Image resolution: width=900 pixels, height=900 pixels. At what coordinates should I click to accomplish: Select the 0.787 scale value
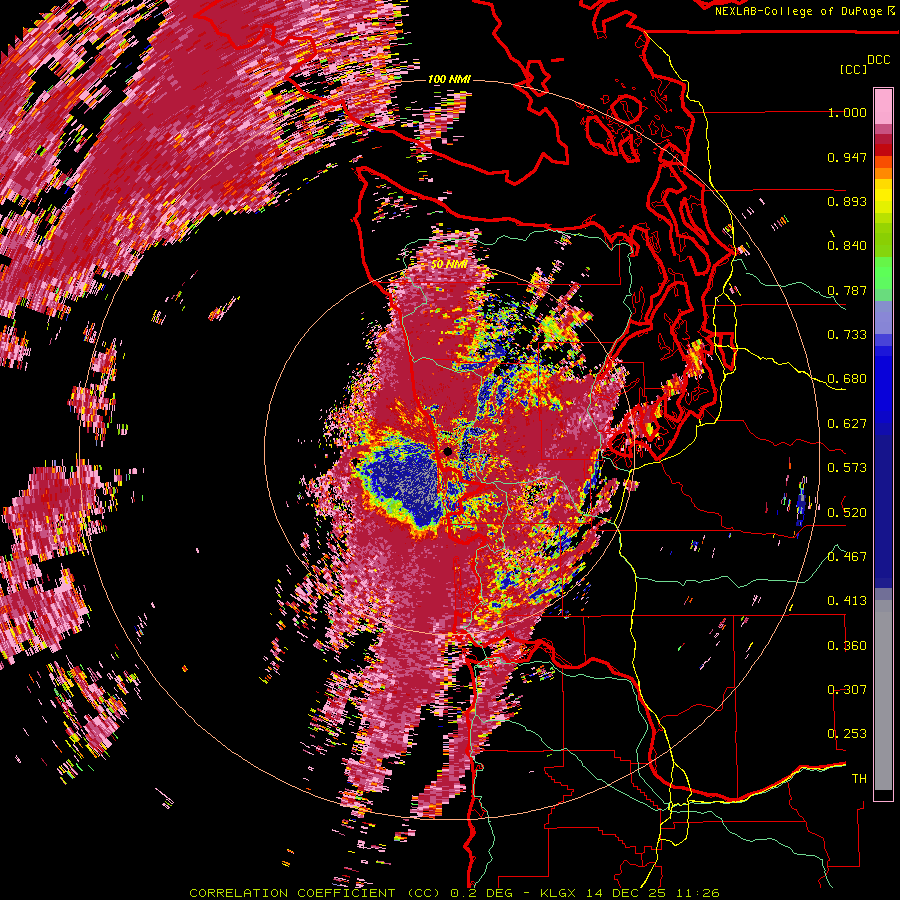tap(847, 290)
